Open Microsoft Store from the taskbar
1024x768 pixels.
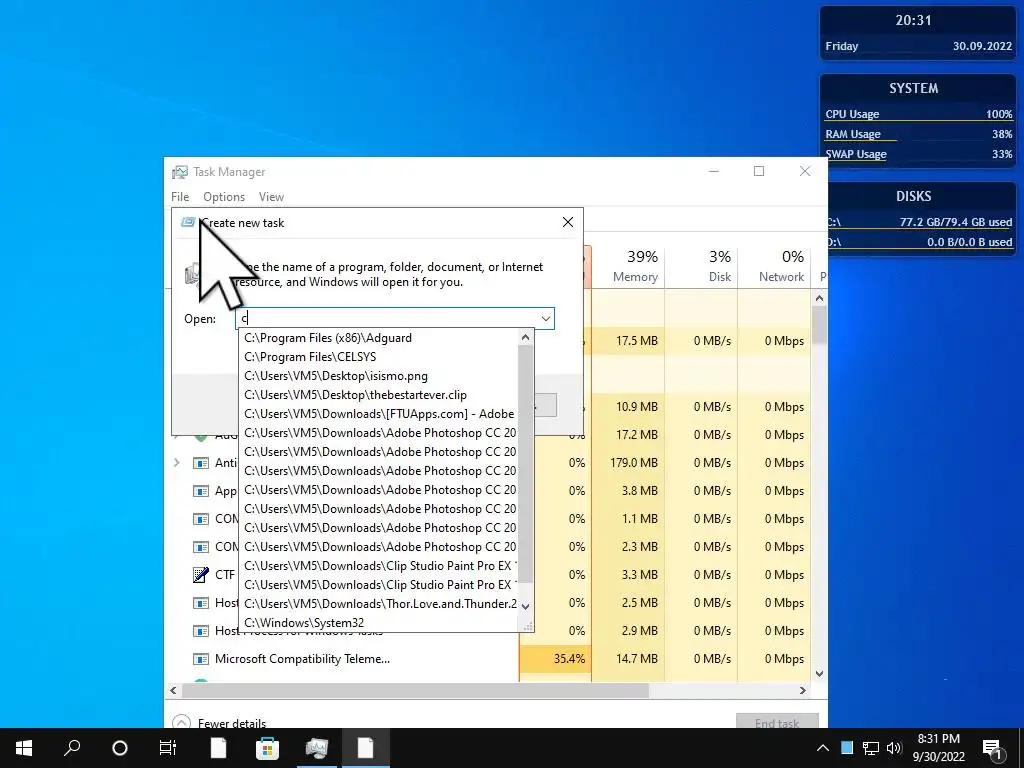(267, 748)
